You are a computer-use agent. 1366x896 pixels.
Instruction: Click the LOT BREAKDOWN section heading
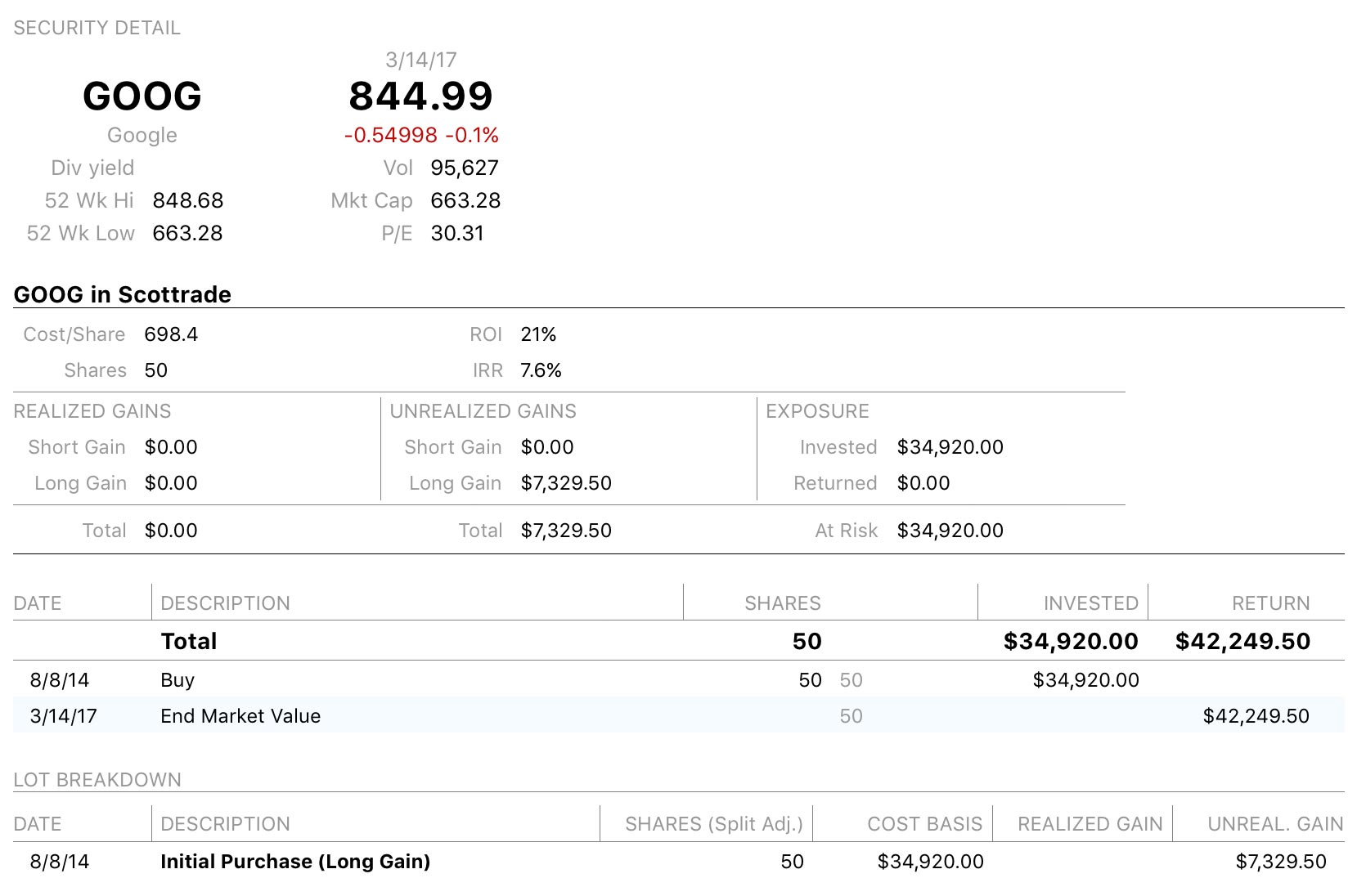[x=97, y=780]
